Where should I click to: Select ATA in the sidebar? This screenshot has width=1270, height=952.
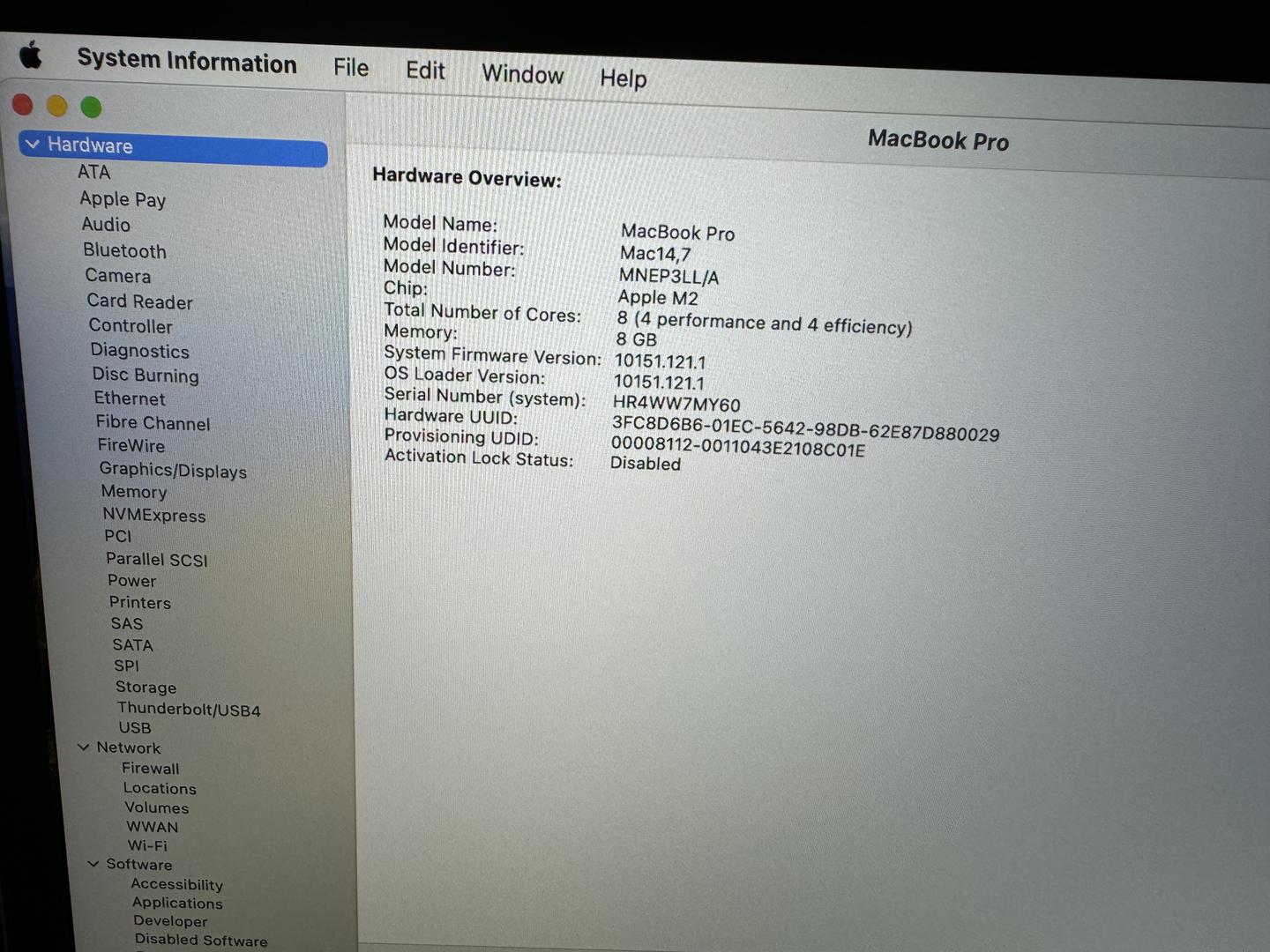tap(93, 173)
